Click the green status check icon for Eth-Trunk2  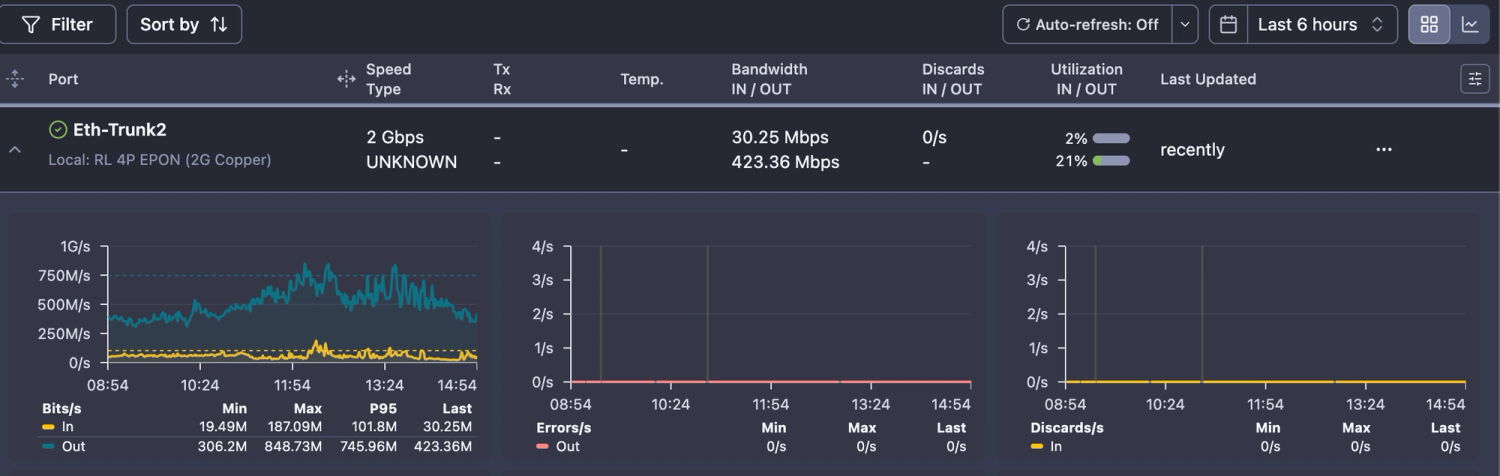pyautogui.click(x=58, y=129)
